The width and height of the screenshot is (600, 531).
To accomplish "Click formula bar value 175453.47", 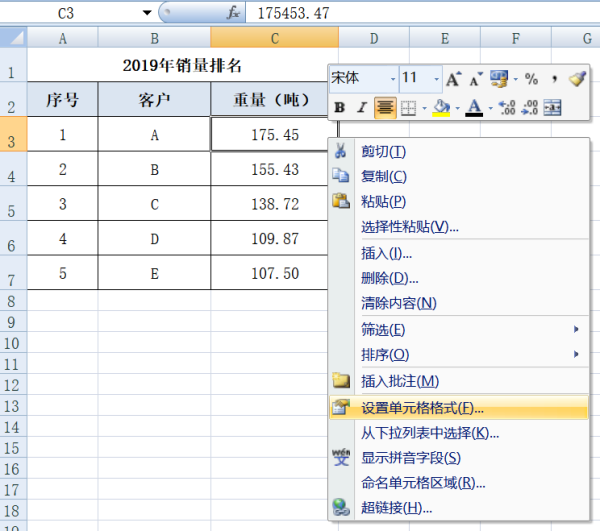I will coord(293,13).
